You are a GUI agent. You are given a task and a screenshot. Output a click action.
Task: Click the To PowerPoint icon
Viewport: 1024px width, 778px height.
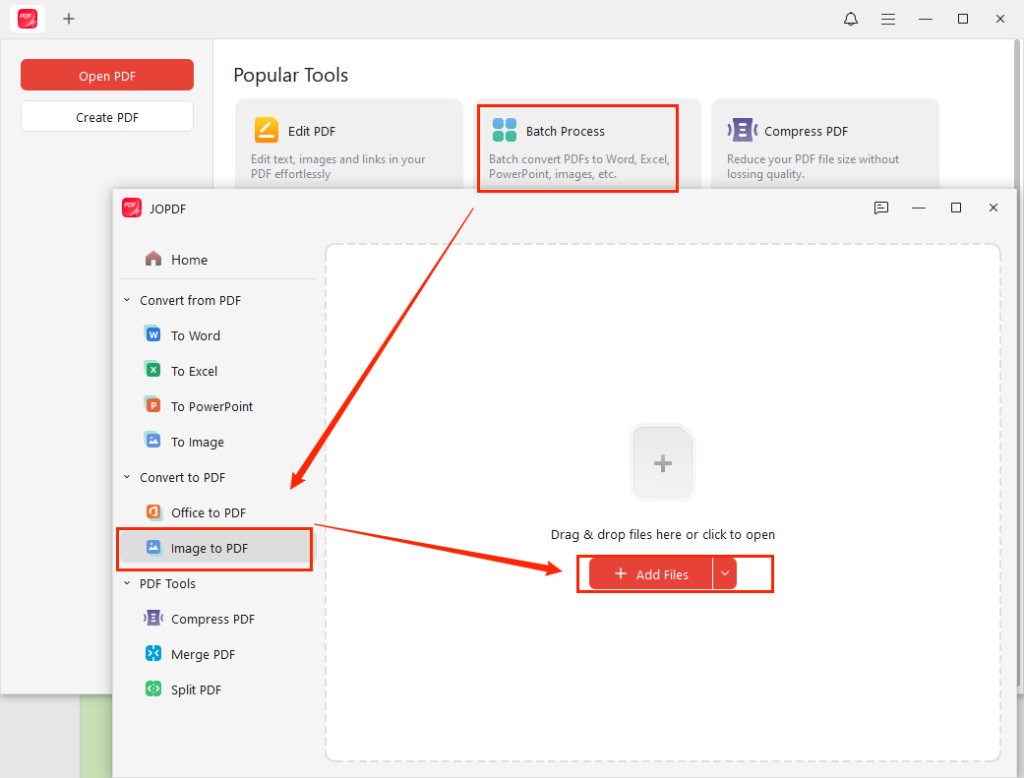tap(153, 405)
